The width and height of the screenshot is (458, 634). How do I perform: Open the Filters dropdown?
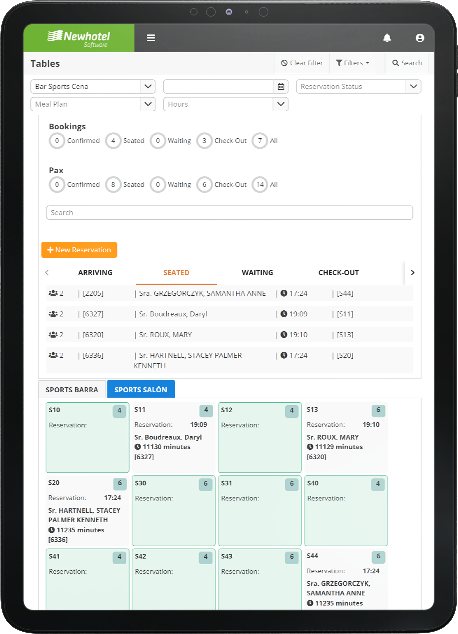coord(352,63)
